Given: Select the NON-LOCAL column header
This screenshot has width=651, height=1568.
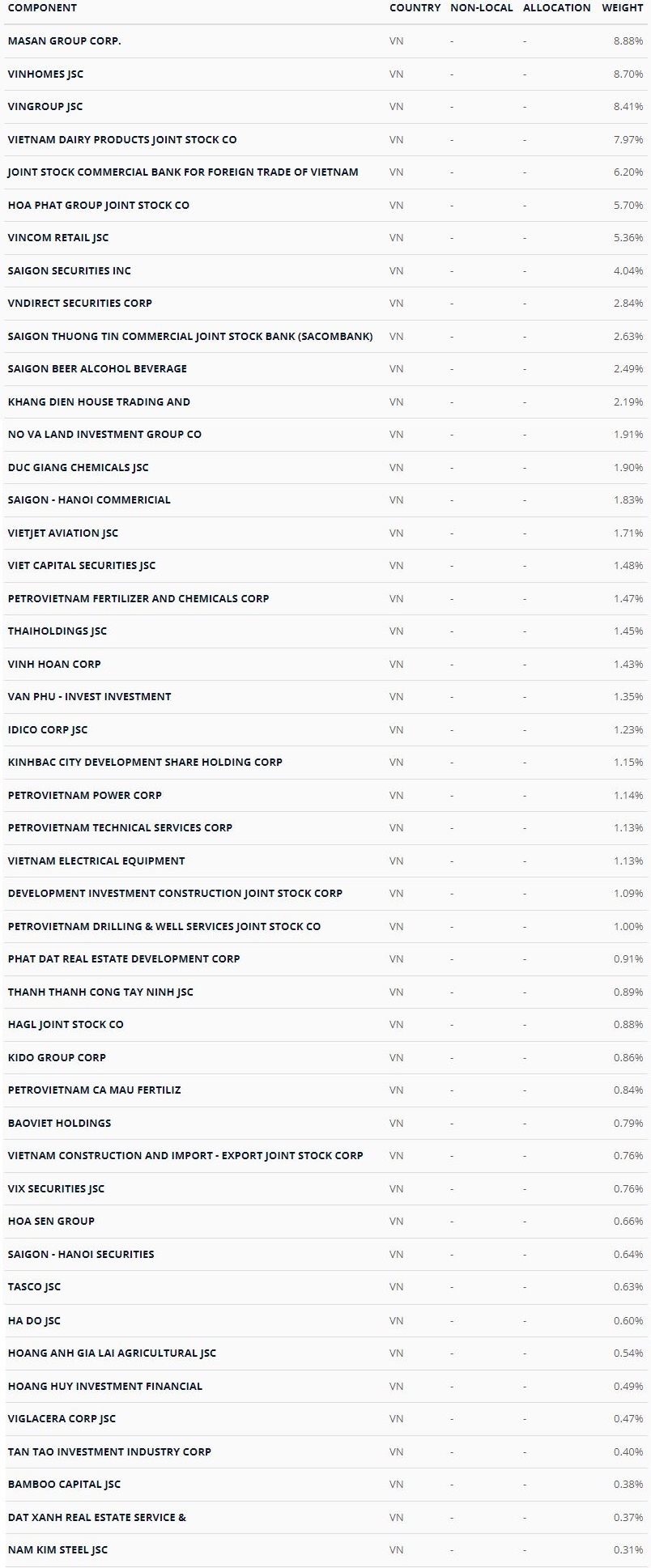Looking at the screenshot, I should pyautogui.click(x=481, y=8).
